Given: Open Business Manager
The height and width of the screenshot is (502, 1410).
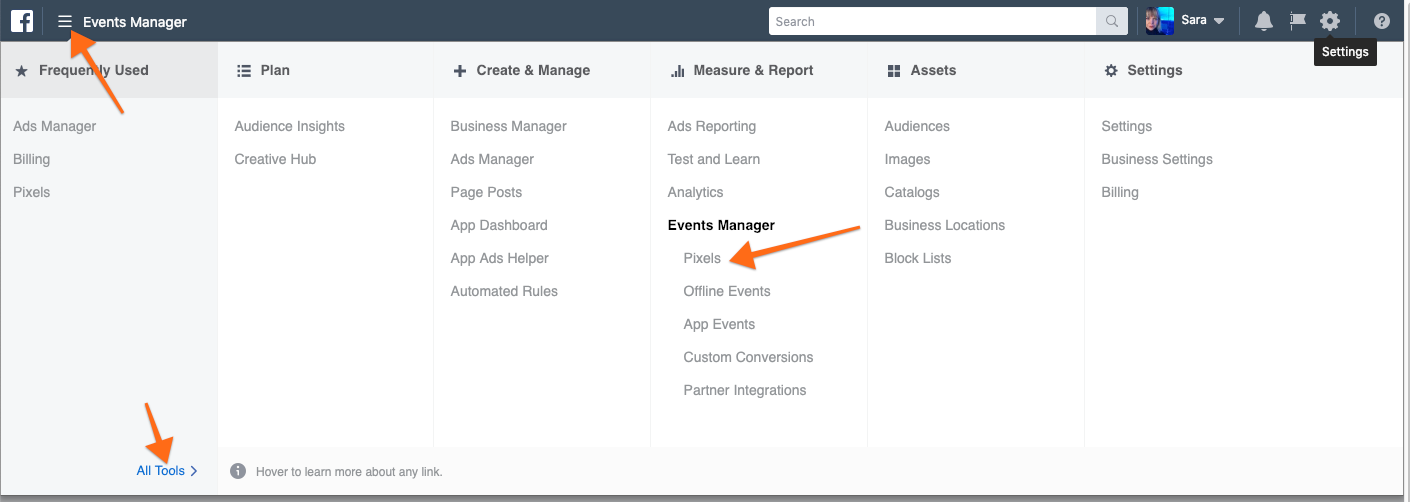Looking at the screenshot, I should tap(509, 126).
